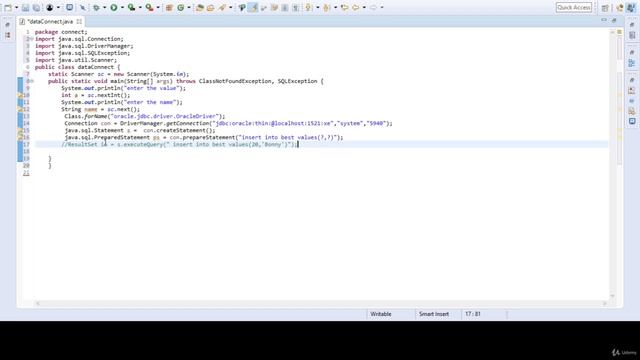Click the Back navigation arrow icon

(356, 7)
